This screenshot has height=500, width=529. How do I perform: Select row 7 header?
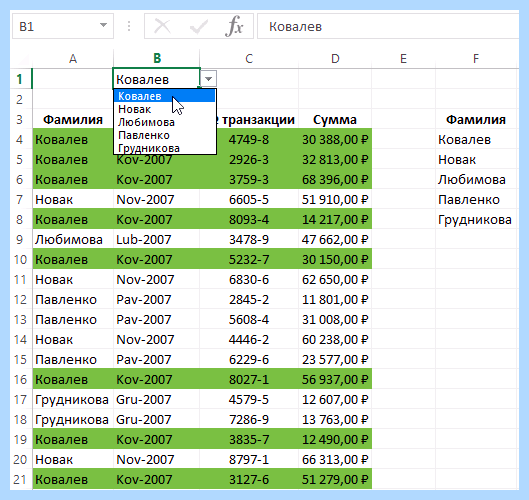20,199
